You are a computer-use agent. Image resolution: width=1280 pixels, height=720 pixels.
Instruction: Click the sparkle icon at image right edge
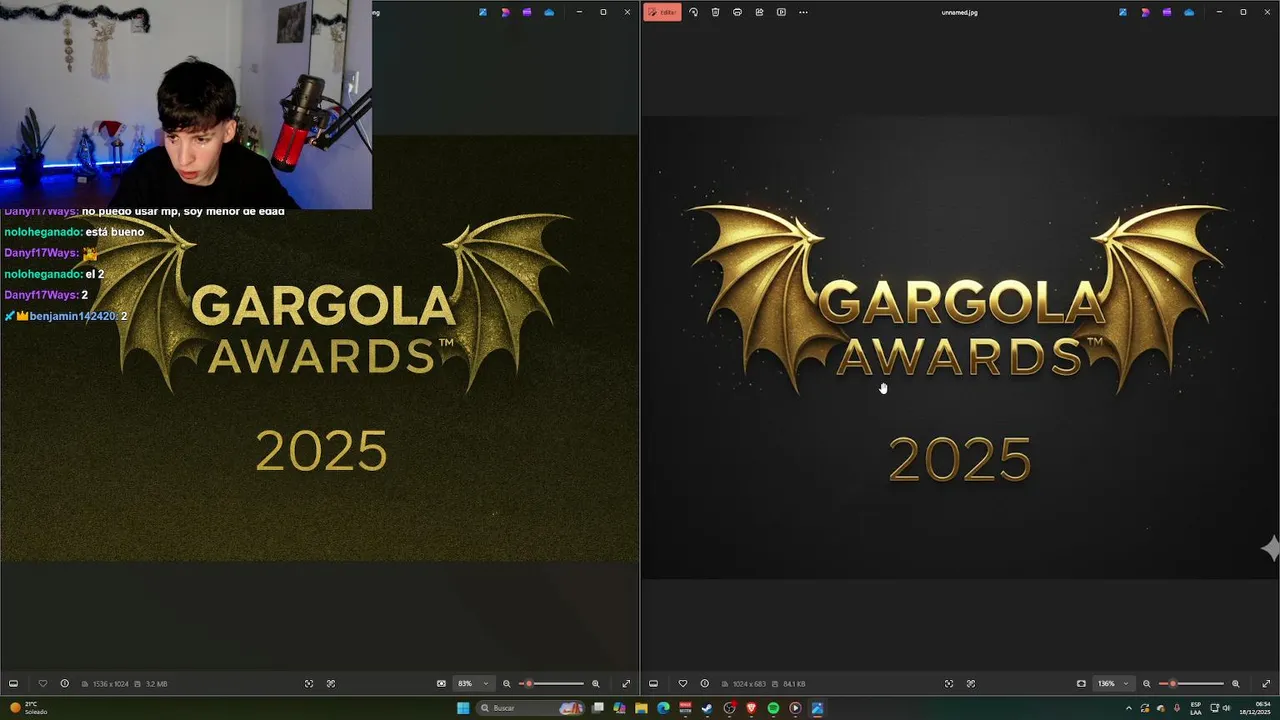1270,548
